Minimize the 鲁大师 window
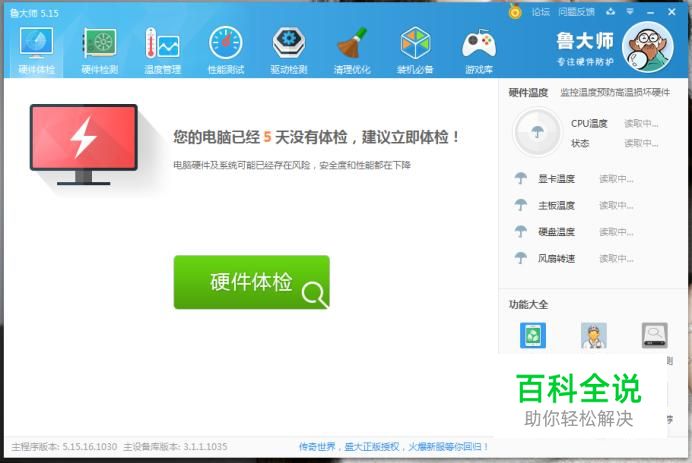692x463 pixels. pos(651,12)
